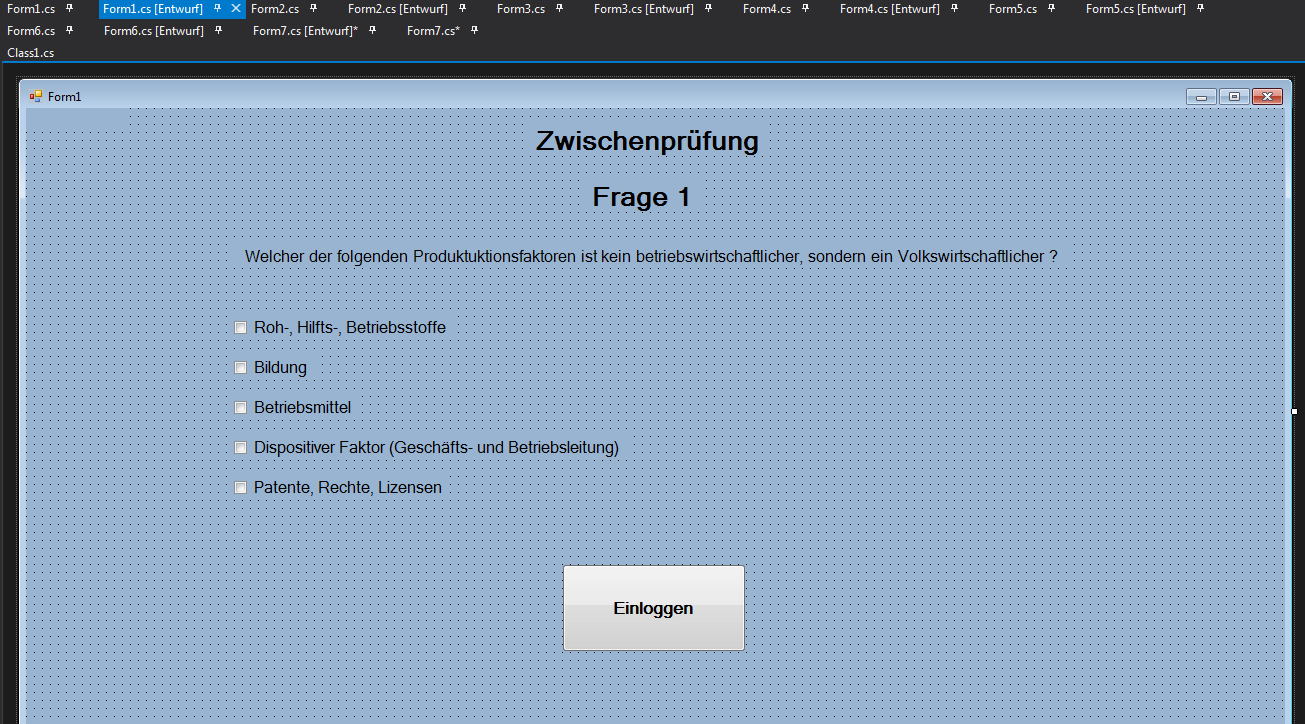Pin the Form4.cs tab
The image size is (1305, 724).
tap(806, 9)
